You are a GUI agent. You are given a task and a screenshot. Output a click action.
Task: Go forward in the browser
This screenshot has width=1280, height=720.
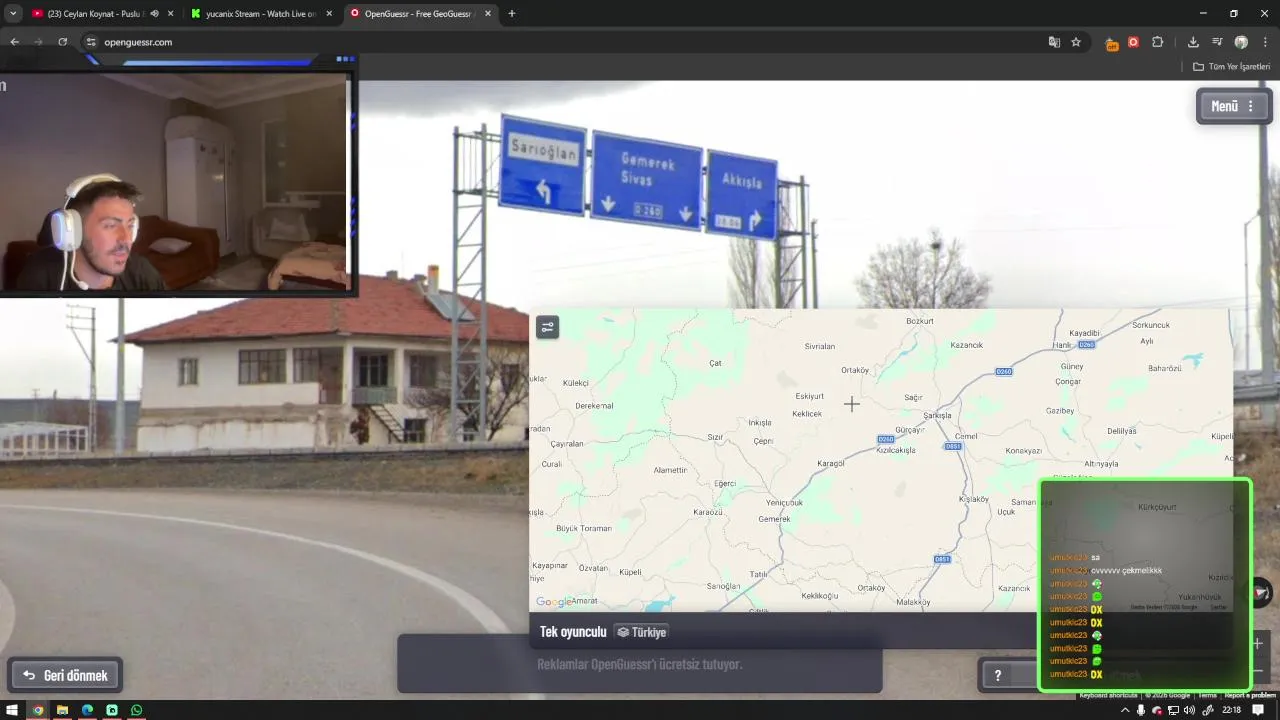click(38, 42)
